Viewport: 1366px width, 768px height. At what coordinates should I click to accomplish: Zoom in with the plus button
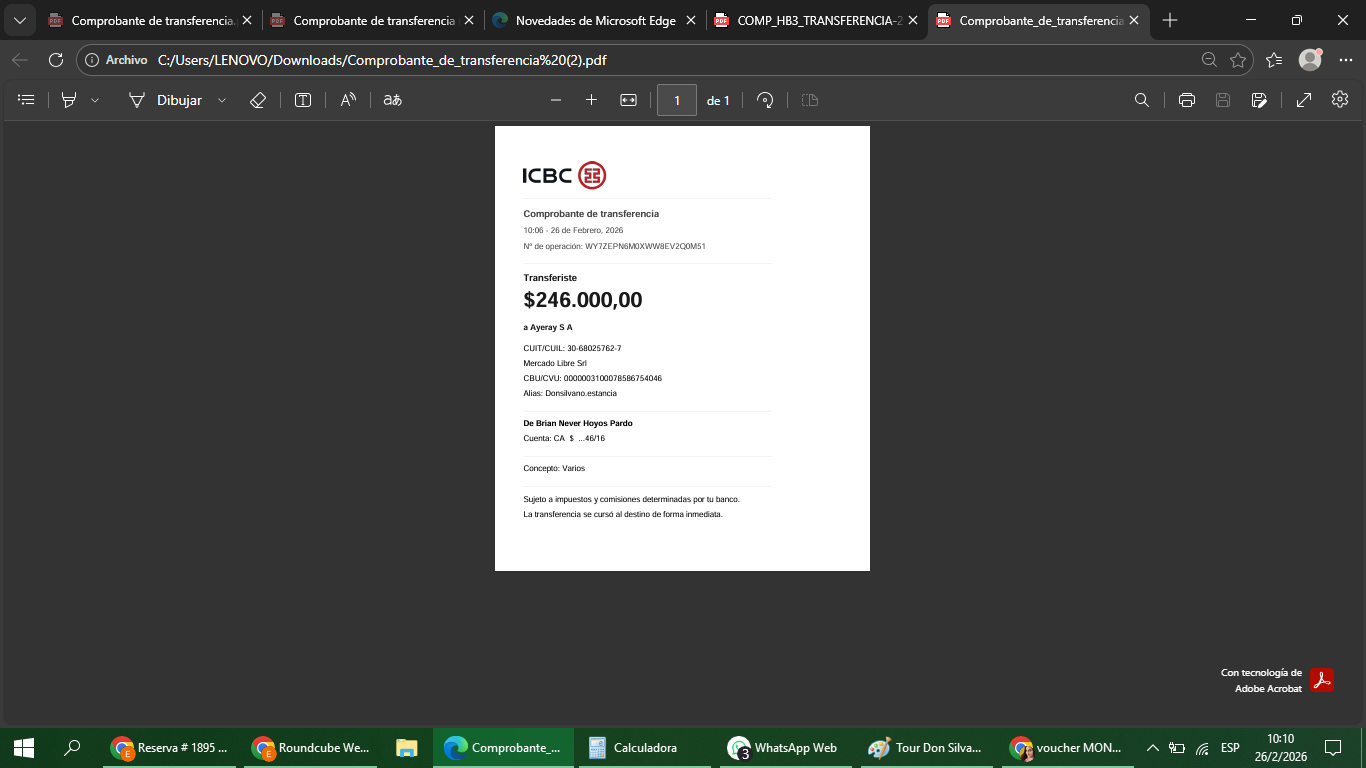[591, 100]
